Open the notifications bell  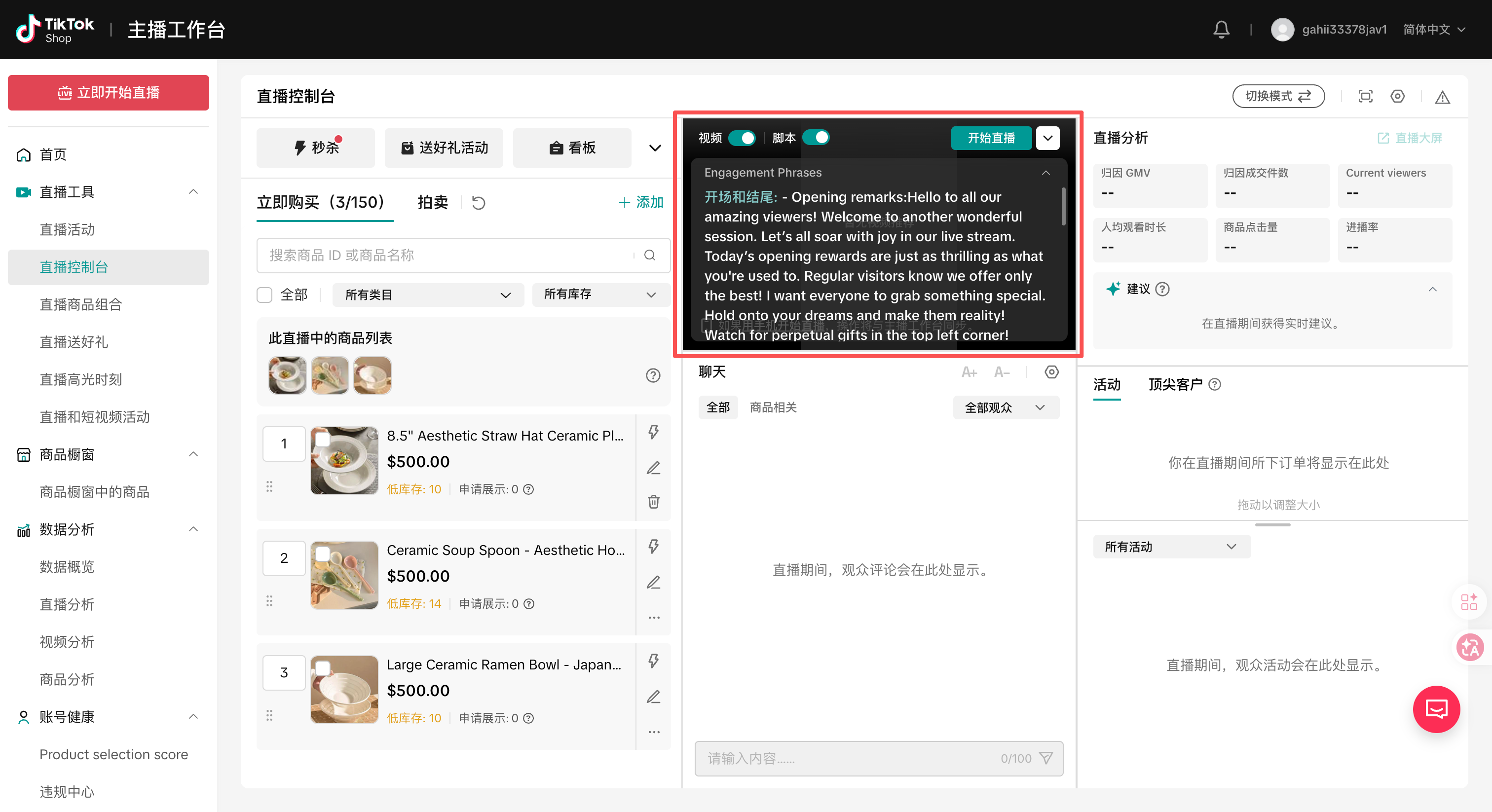click(1221, 29)
